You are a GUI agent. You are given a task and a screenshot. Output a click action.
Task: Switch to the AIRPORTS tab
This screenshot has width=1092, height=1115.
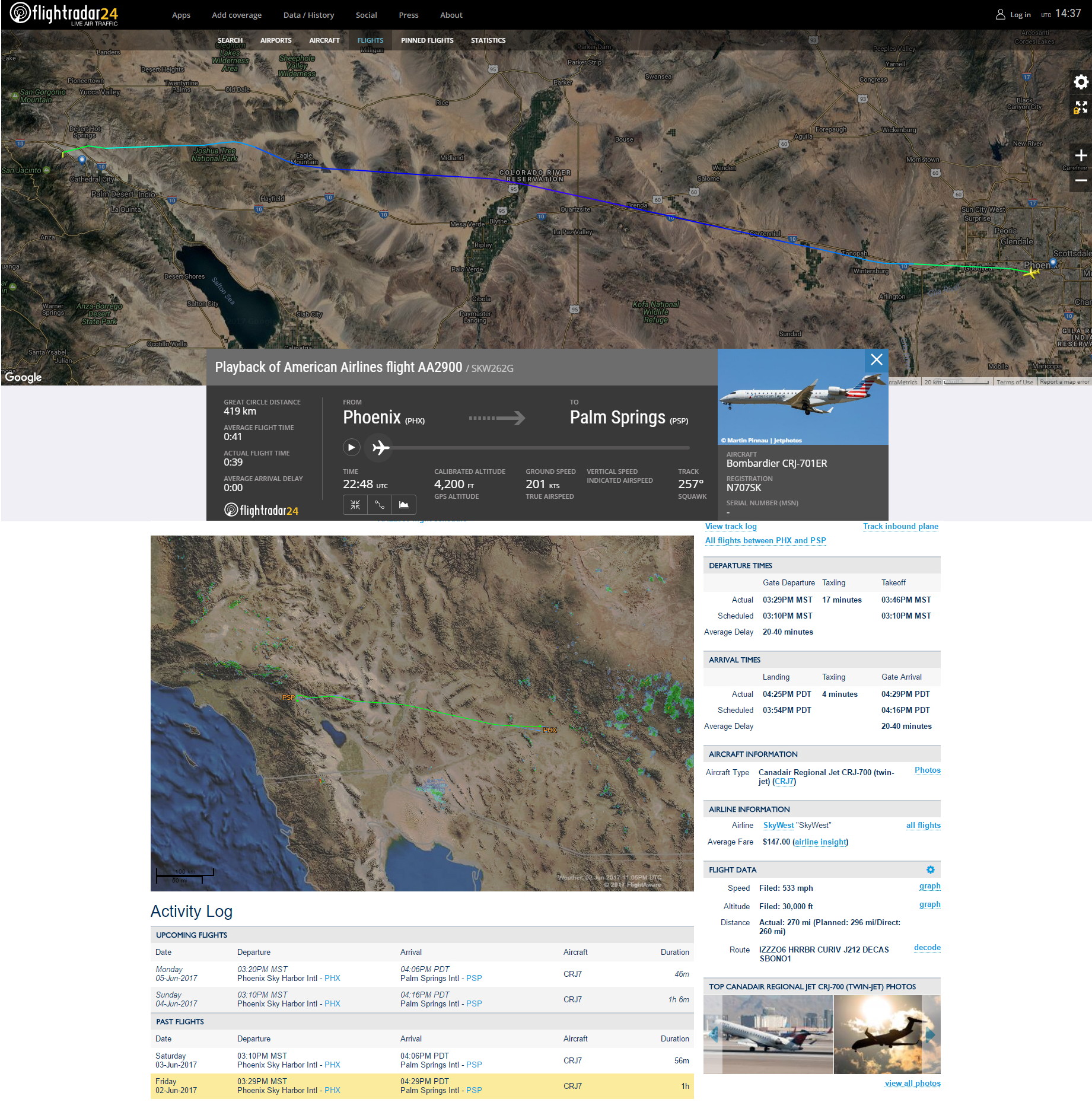(x=276, y=40)
